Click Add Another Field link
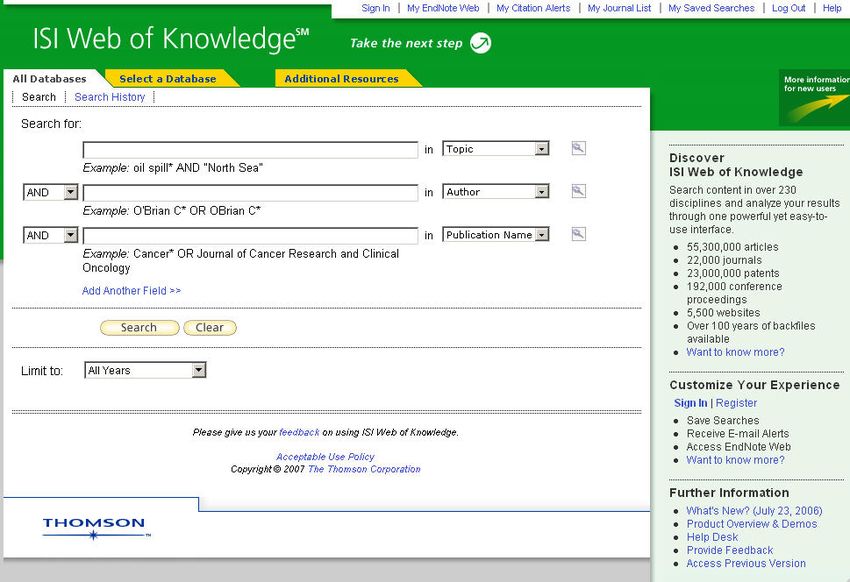The image size is (850, 582). [131, 290]
